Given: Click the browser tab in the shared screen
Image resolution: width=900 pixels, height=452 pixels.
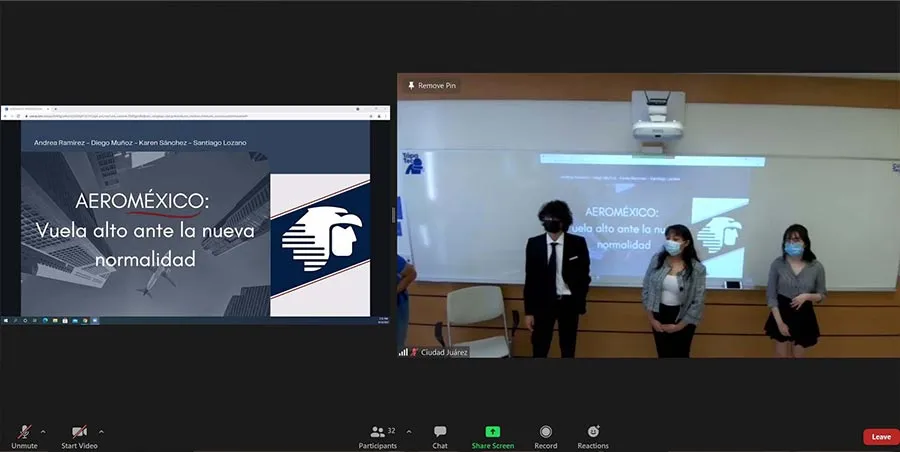Looking at the screenshot, I should click(x=27, y=109).
